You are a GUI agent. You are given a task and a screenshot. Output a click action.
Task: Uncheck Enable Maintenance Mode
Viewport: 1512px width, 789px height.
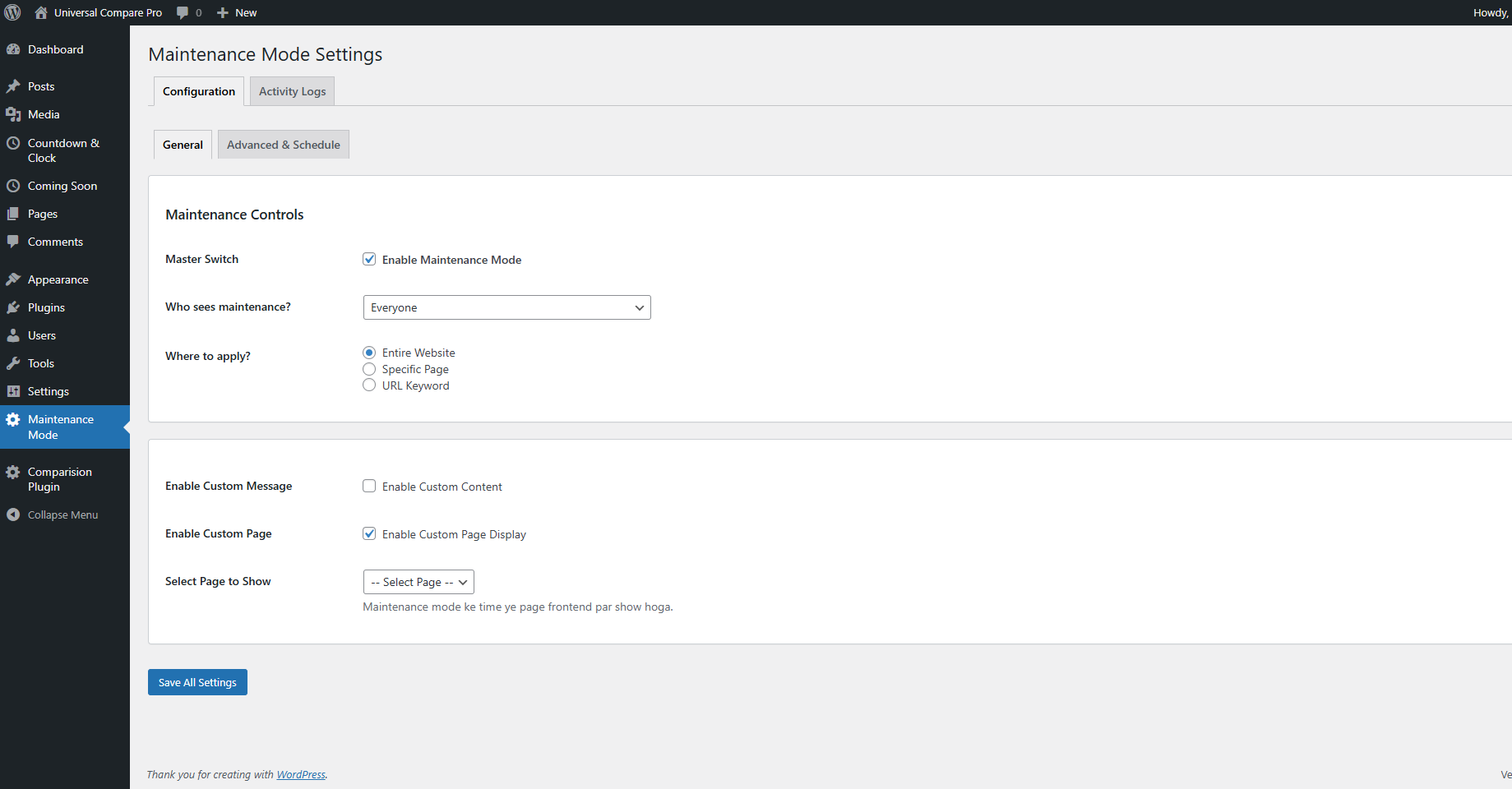click(369, 259)
